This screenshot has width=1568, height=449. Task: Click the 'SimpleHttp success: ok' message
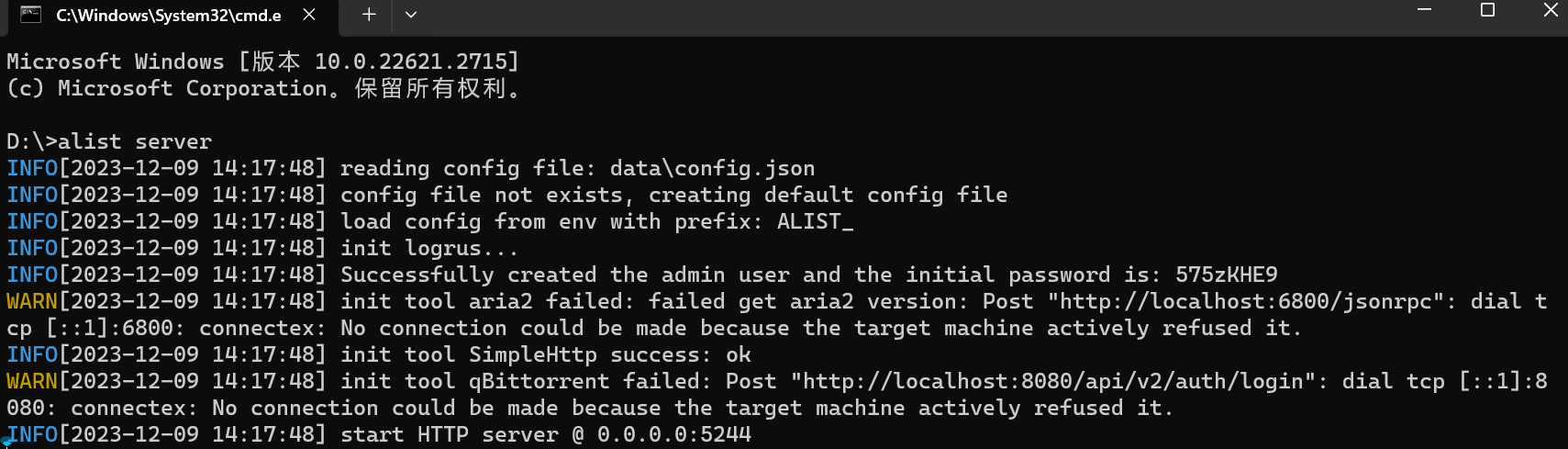[610, 354]
